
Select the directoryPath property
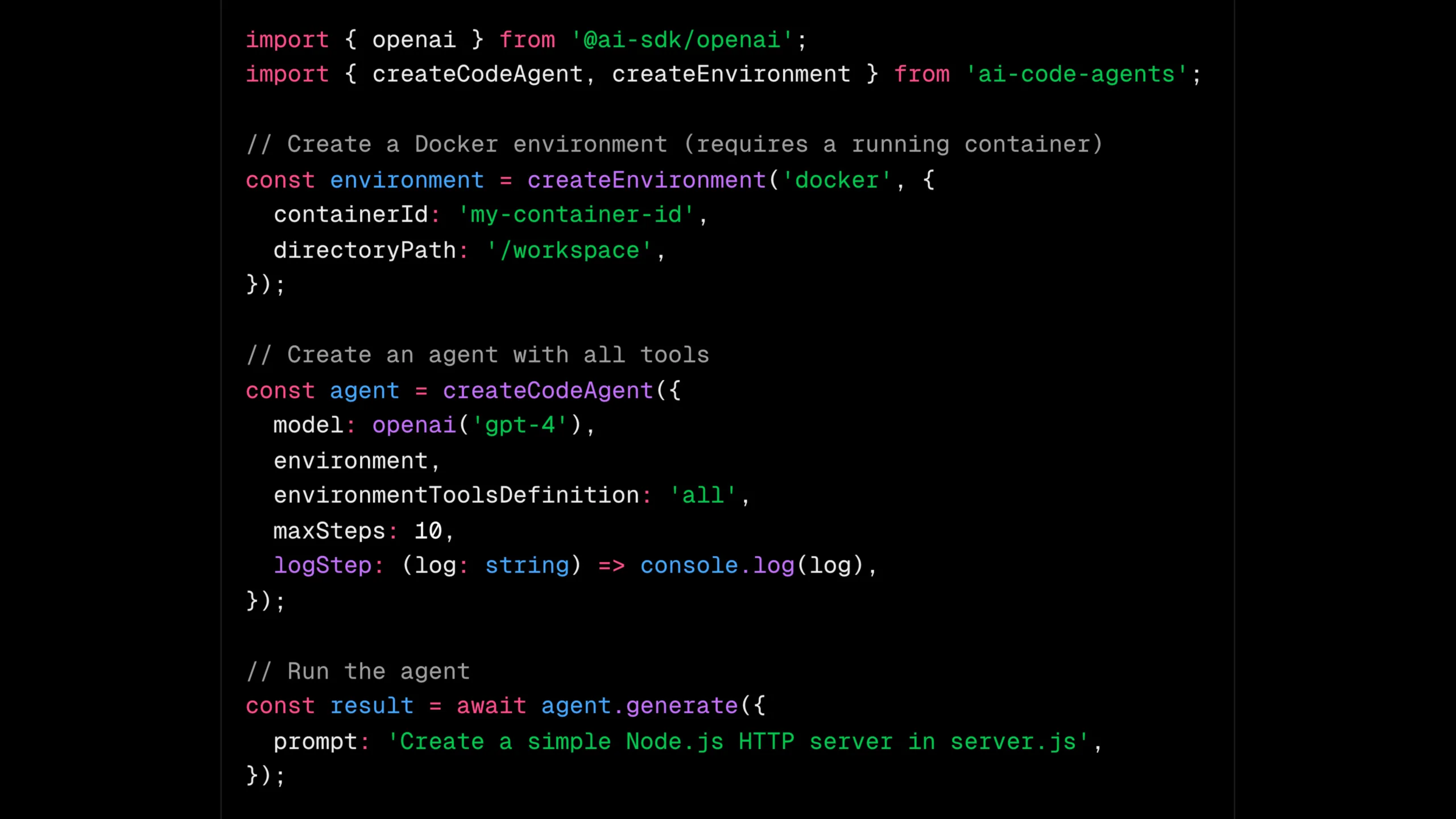tap(364, 250)
